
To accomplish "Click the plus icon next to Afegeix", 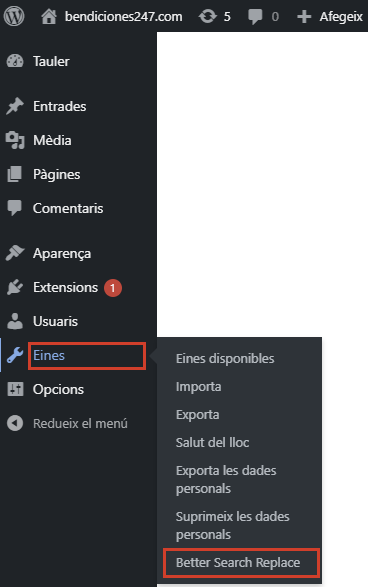I will click(304, 17).
